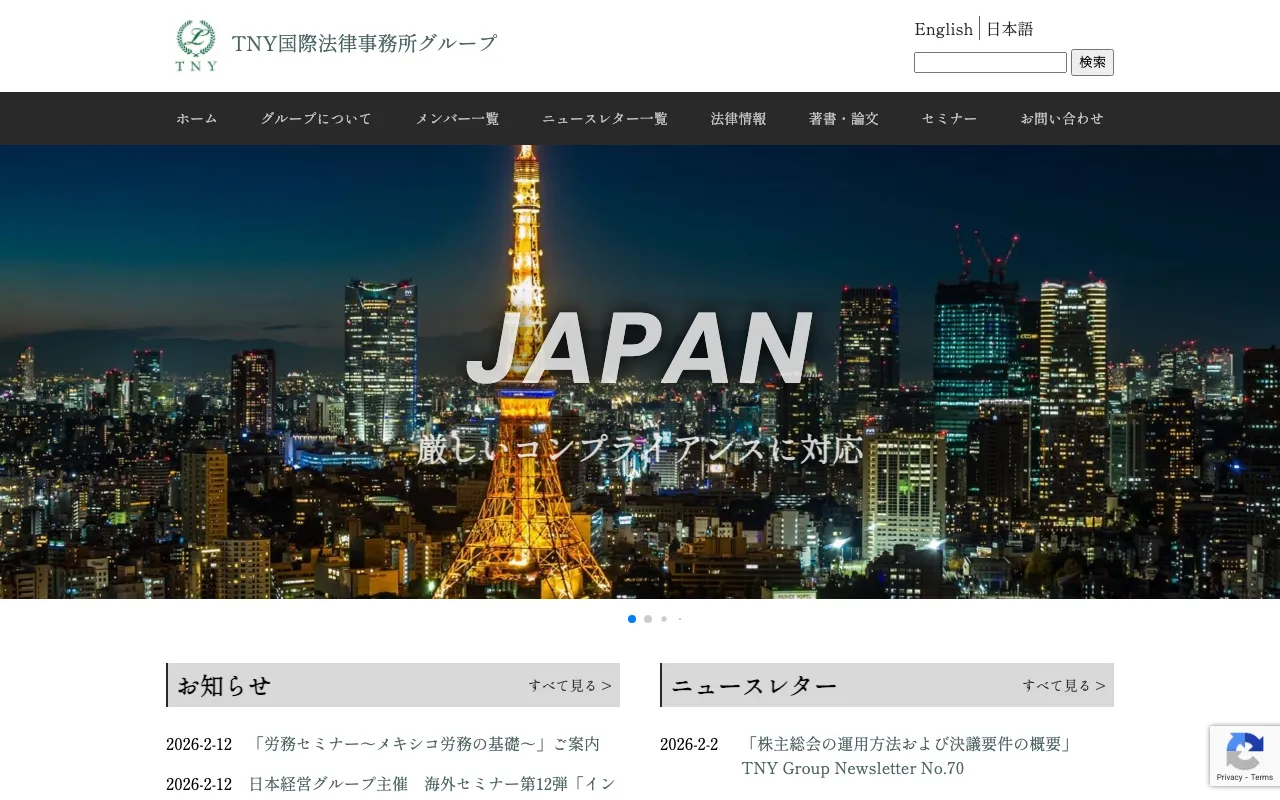Open the 著書・論文 section
Viewport: 1280px width, 800px height.
pyautogui.click(x=844, y=118)
